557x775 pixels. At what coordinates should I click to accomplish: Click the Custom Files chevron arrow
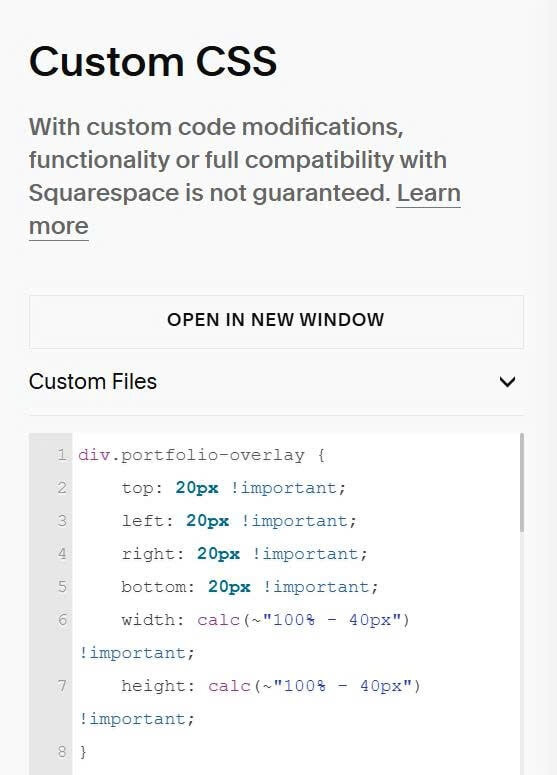(x=507, y=382)
